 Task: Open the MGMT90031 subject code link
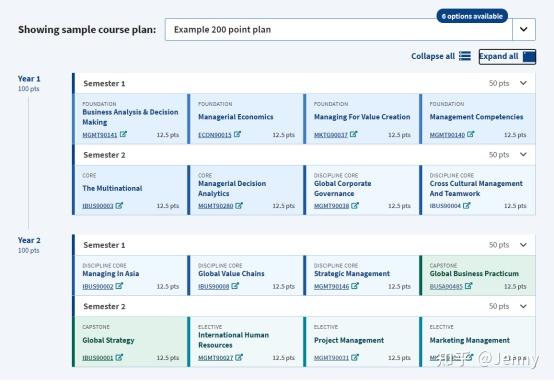click(331, 358)
